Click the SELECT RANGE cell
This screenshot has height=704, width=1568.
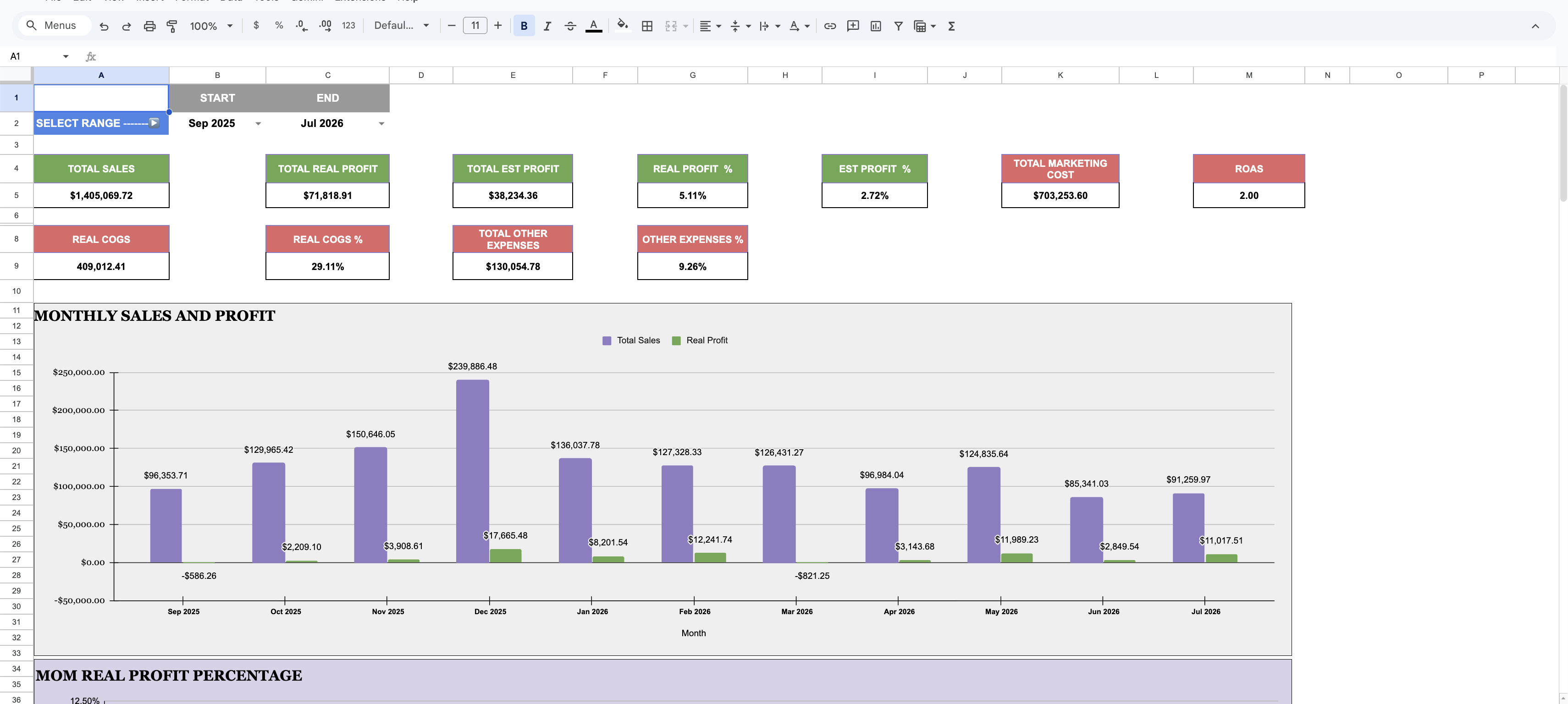[x=101, y=123]
